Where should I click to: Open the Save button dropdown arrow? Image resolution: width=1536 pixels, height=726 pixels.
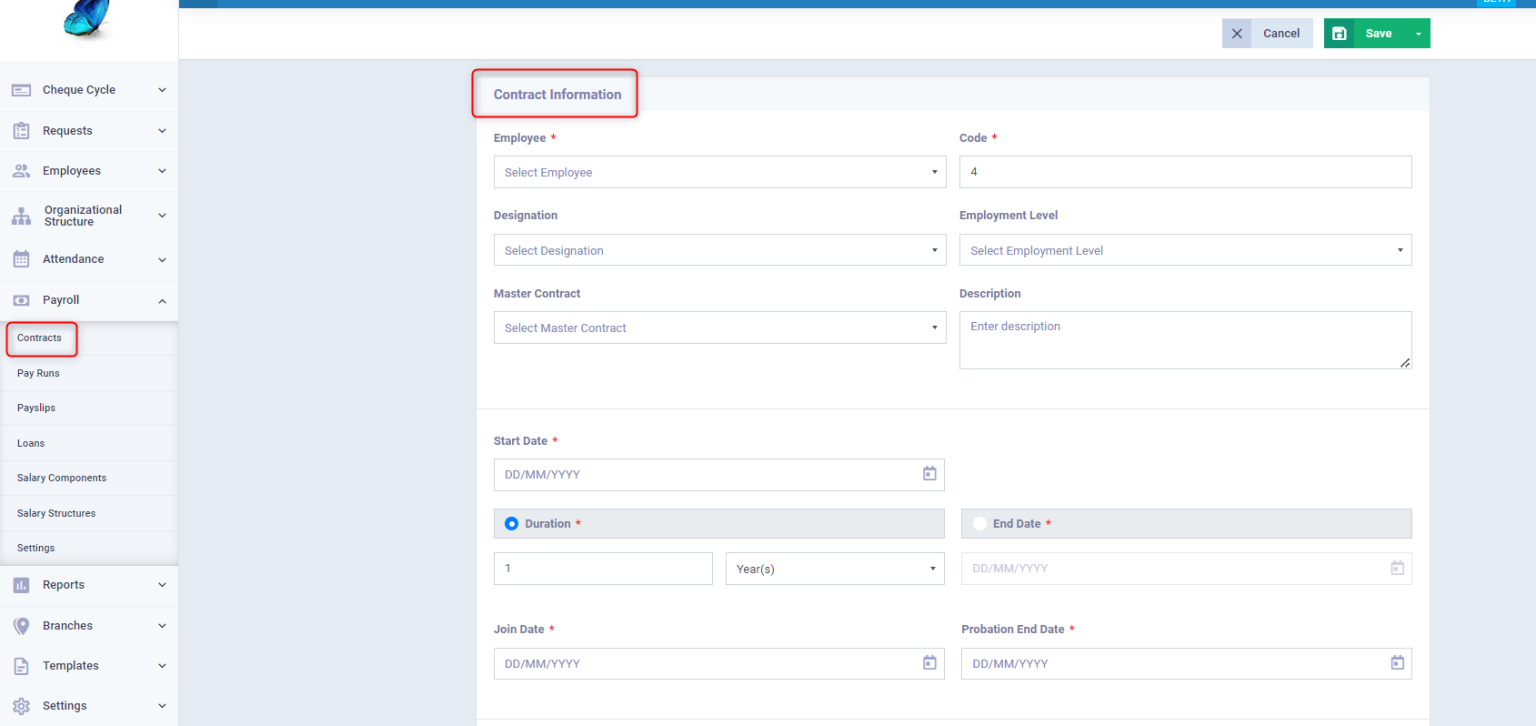1418,33
